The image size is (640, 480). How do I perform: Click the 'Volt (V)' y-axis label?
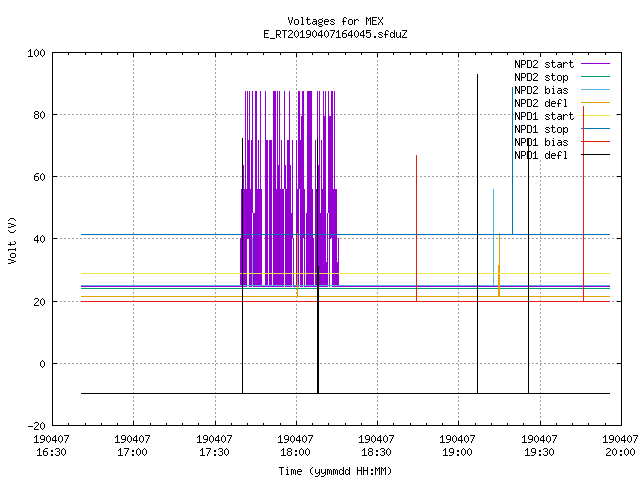12,240
